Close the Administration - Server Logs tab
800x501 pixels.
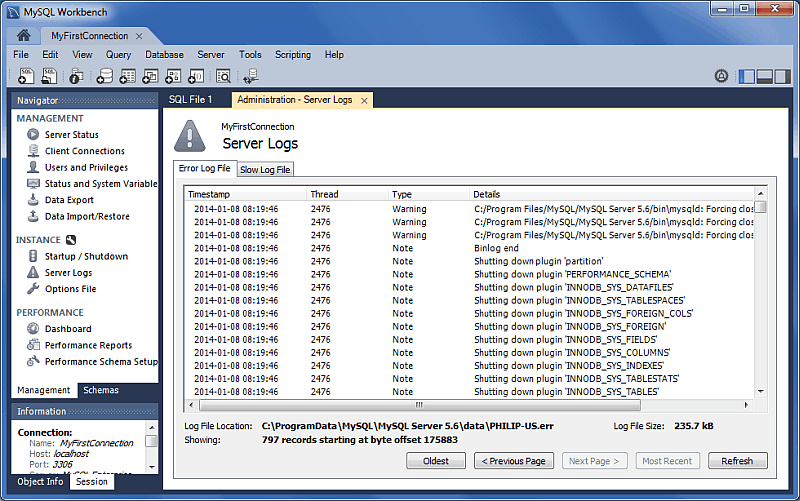(364, 101)
